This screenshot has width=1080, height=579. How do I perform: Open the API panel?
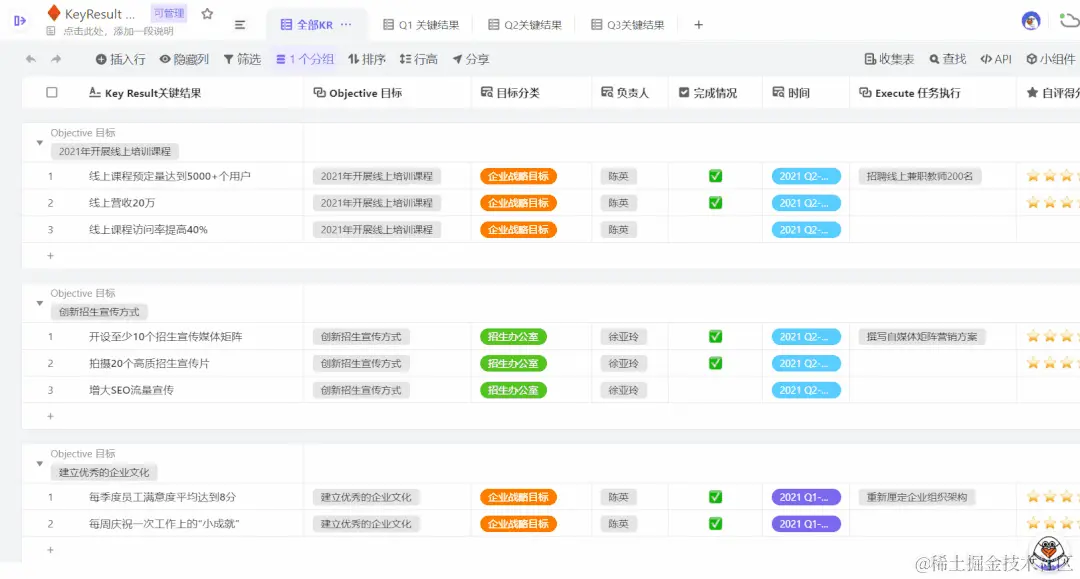[x=996, y=59]
